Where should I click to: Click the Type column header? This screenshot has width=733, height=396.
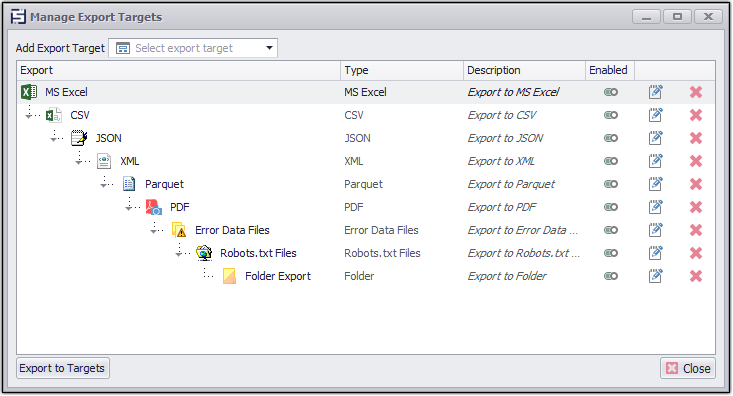402,70
